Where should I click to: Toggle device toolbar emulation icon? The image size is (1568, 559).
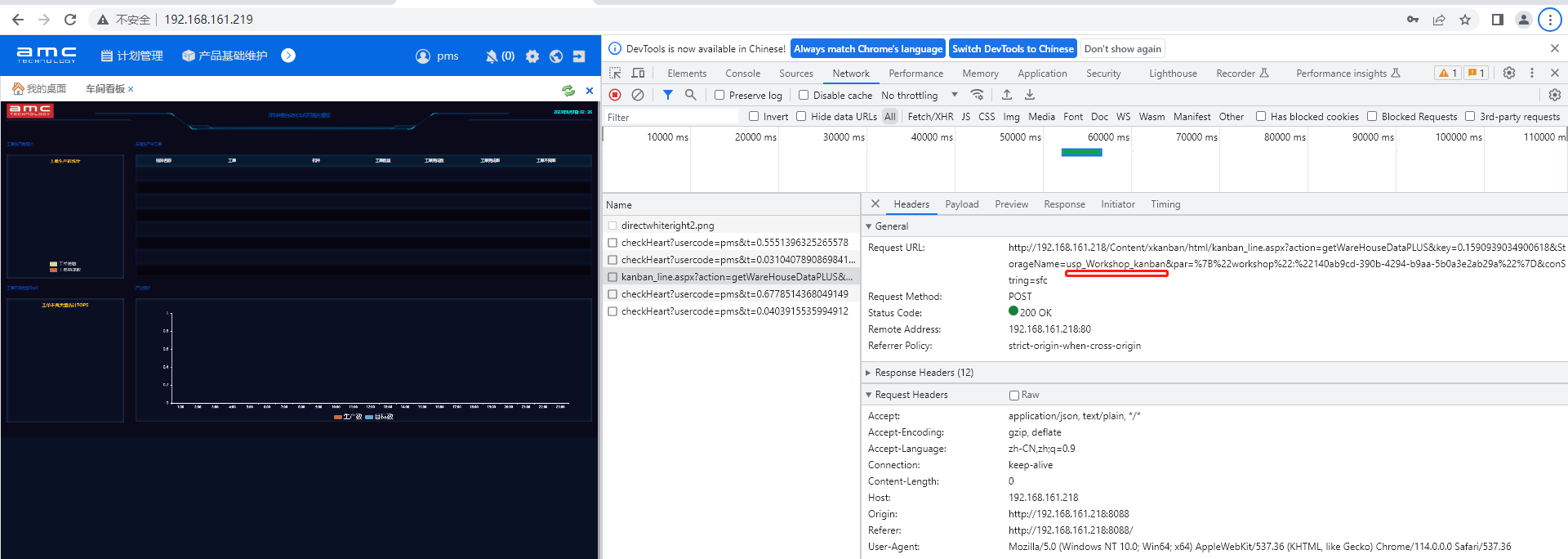[638, 73]
